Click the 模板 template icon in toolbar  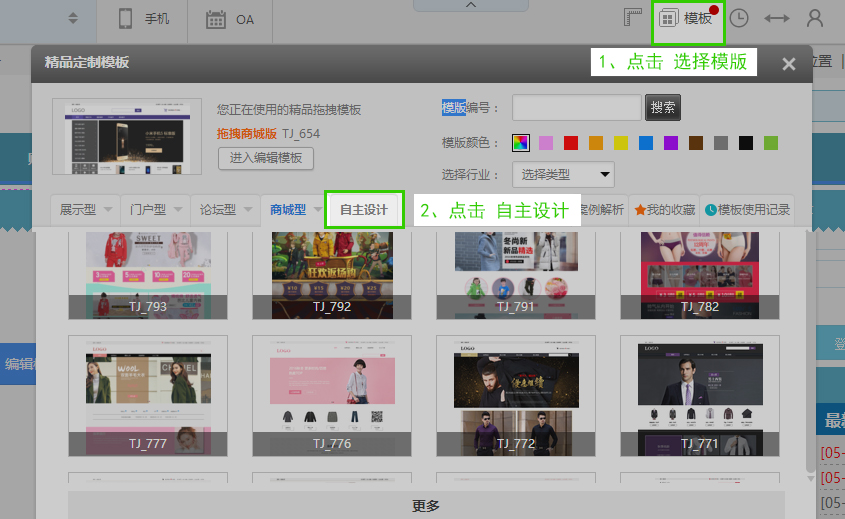687,19
